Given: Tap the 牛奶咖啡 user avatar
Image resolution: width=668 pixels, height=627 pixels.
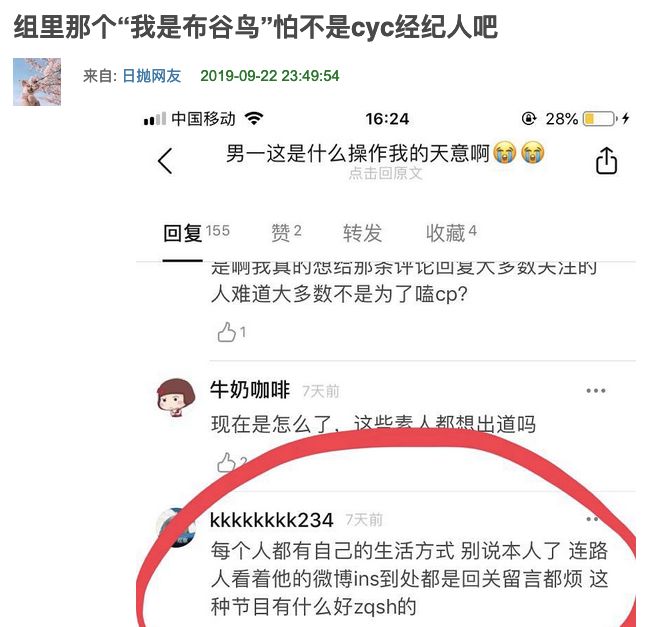Looking at the screenshot, I should [x=176, y=397].
